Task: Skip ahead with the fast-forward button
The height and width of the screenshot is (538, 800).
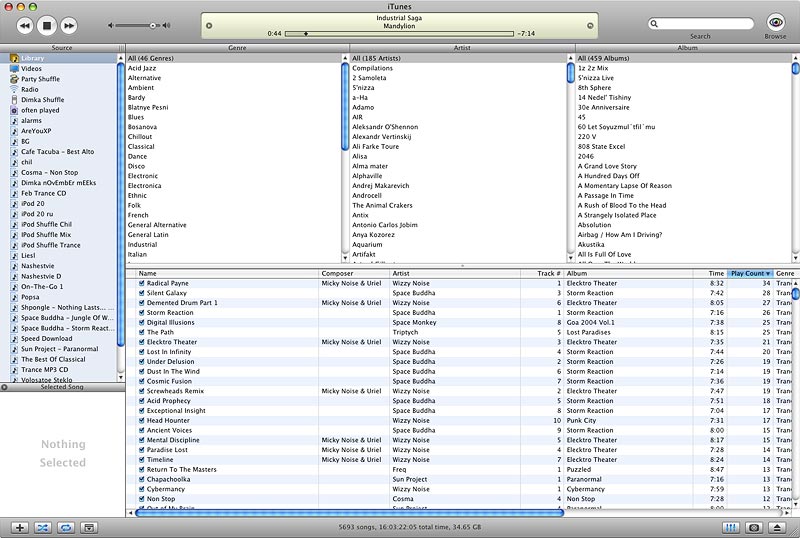Action: coord(69,26)
